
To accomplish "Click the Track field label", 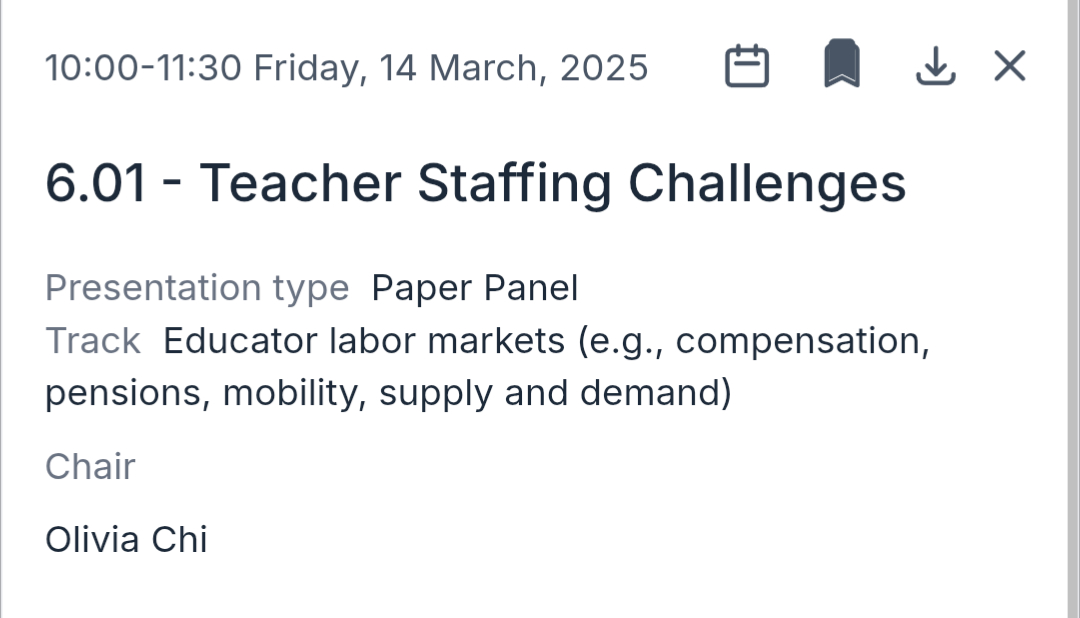I will pyautogui.click(x=92, y=341).
